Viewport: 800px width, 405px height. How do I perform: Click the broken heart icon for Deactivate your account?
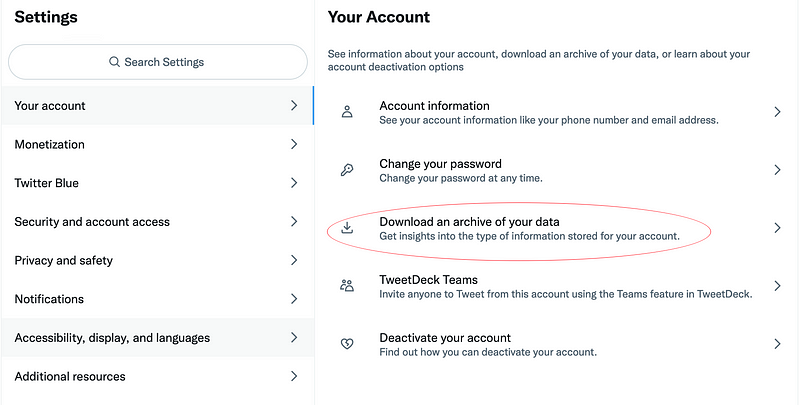(347, 344)
